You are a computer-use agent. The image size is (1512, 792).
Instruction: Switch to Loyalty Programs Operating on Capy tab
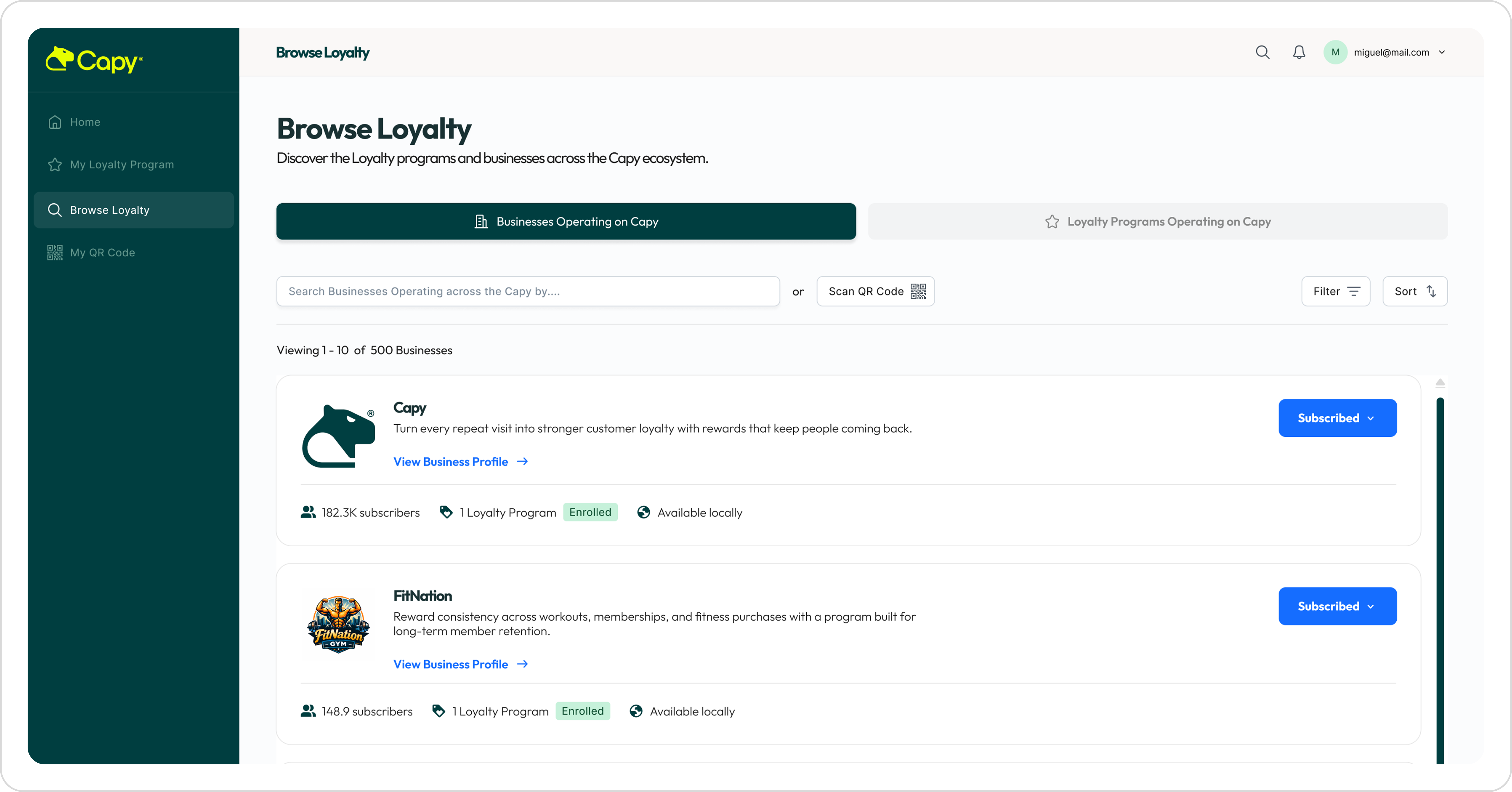1157,221
